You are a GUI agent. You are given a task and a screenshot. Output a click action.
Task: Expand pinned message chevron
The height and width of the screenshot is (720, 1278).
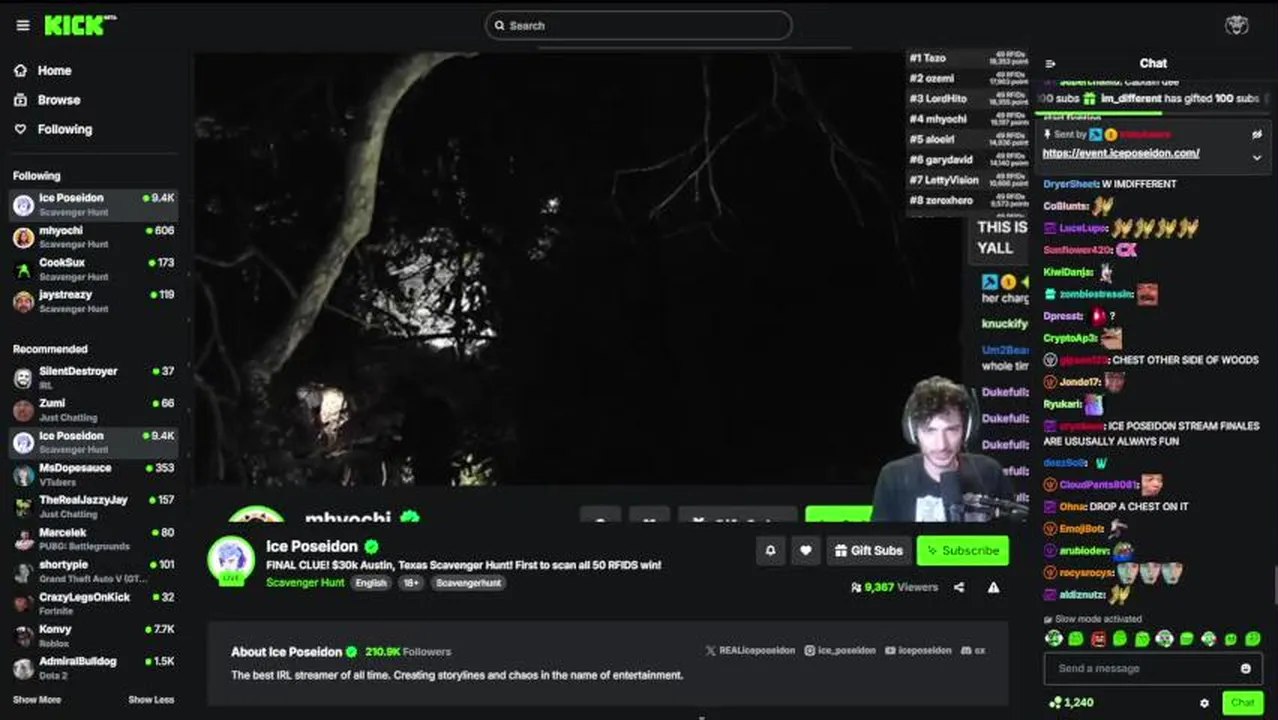1257,157
